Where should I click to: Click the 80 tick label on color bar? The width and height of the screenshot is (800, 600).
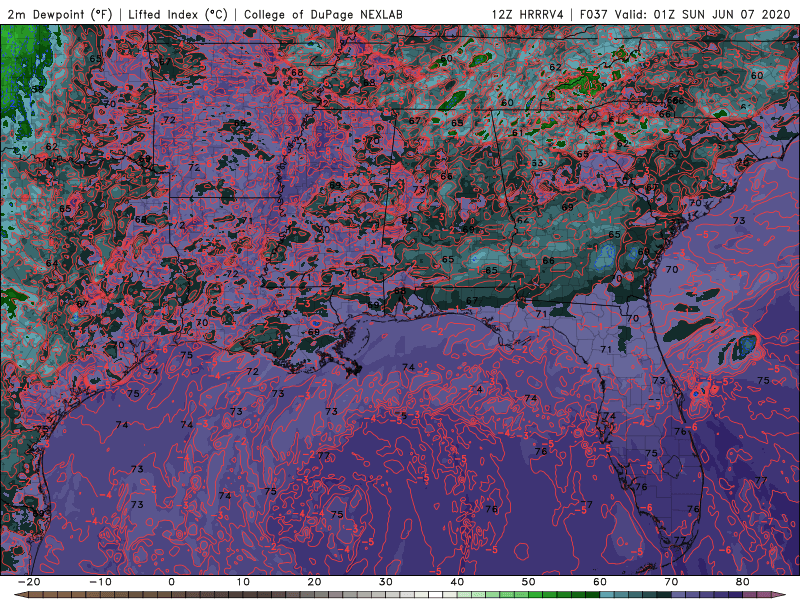pos(743,582)
